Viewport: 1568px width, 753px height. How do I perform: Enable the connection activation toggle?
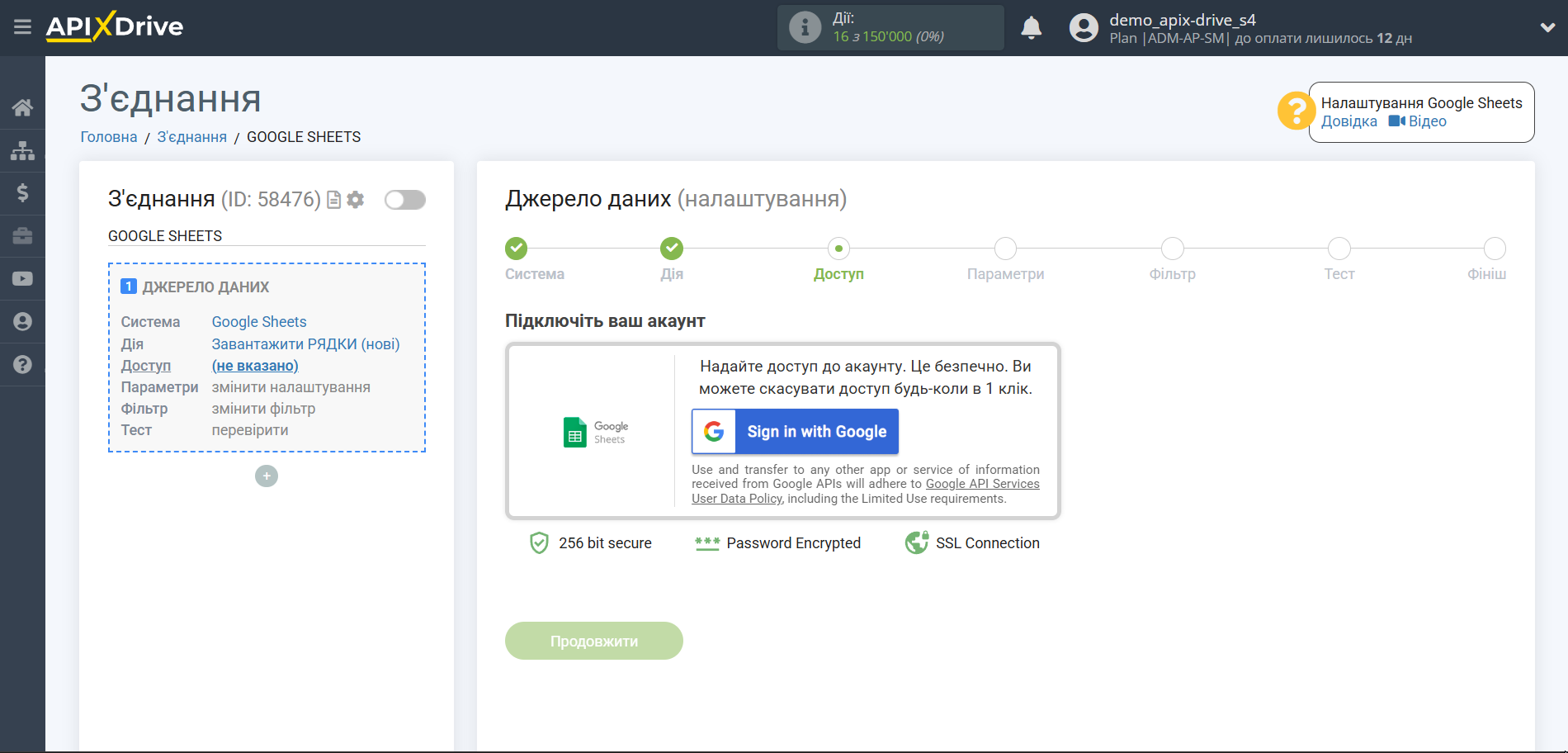coord(404,199)
